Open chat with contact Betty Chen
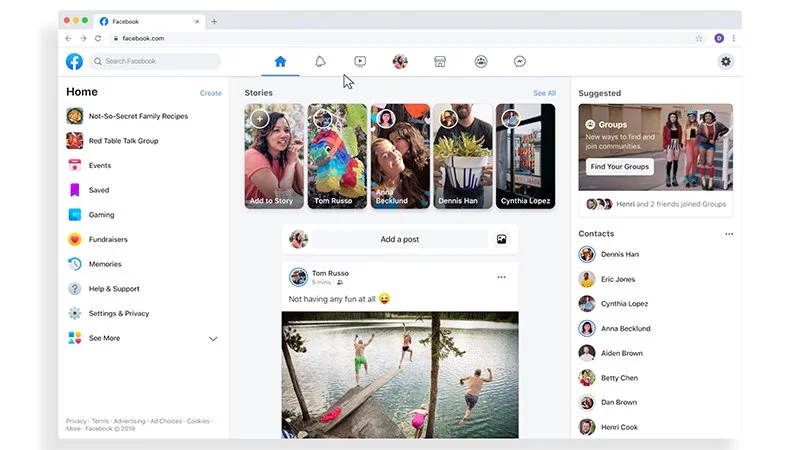This screenshot has height=450, width=800. [x=608, y=378]
